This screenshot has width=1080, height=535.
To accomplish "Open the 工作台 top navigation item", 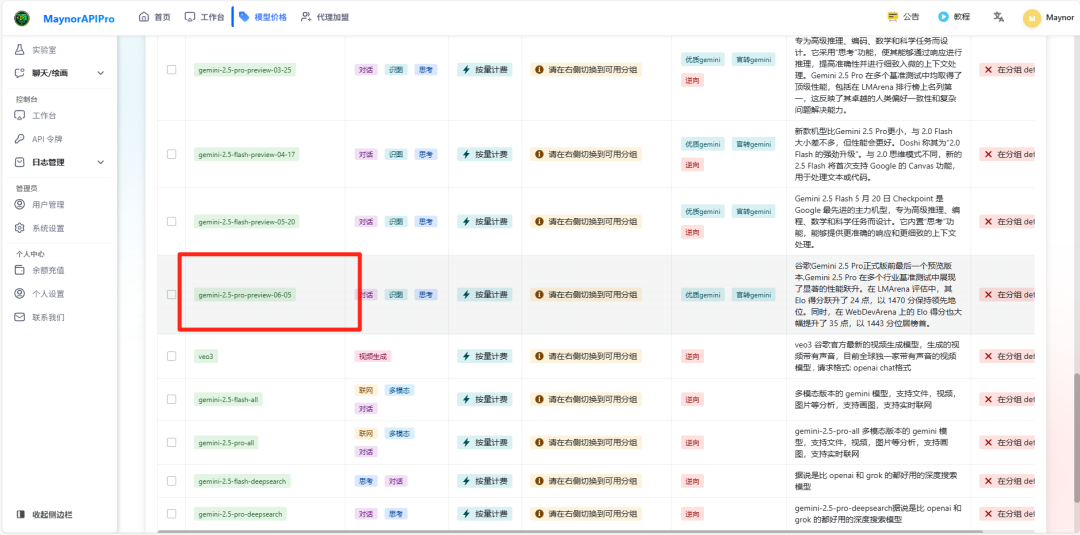I will (x=205, y=17).
